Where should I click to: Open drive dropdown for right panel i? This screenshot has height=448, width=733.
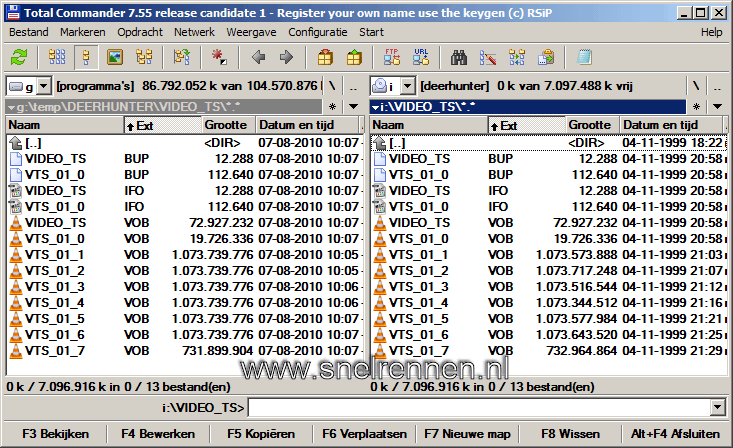click(x=407, y=86)
